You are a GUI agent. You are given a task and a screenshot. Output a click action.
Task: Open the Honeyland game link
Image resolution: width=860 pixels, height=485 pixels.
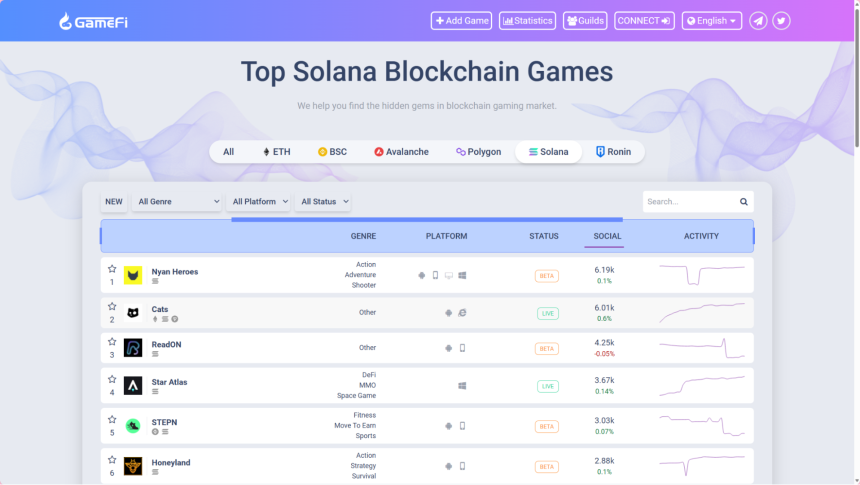pos(171,463)
